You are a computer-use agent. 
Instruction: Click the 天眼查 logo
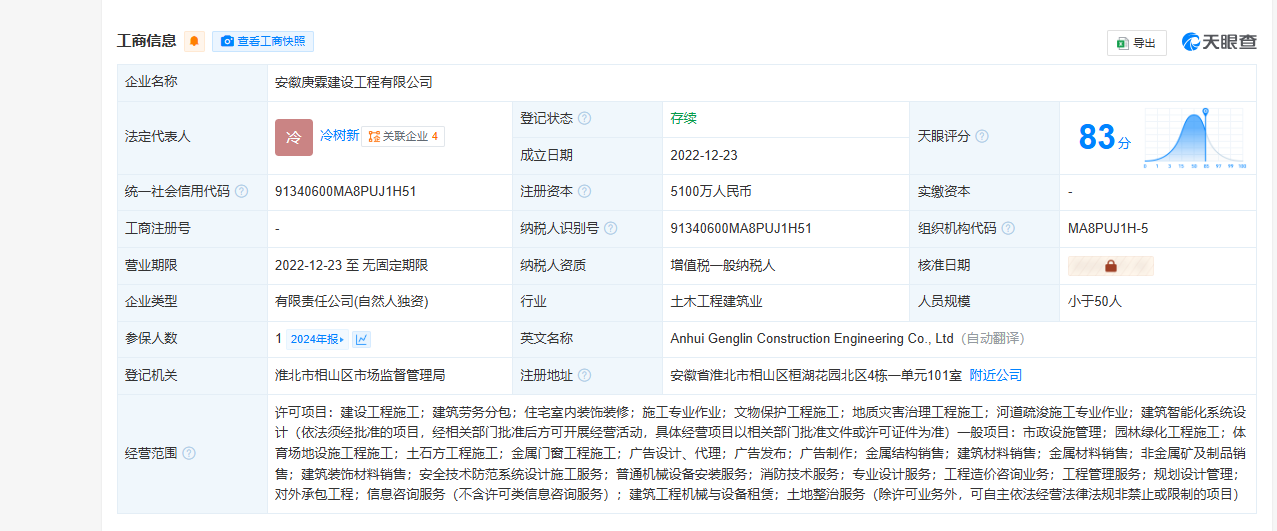click(x=1218, y=42)
